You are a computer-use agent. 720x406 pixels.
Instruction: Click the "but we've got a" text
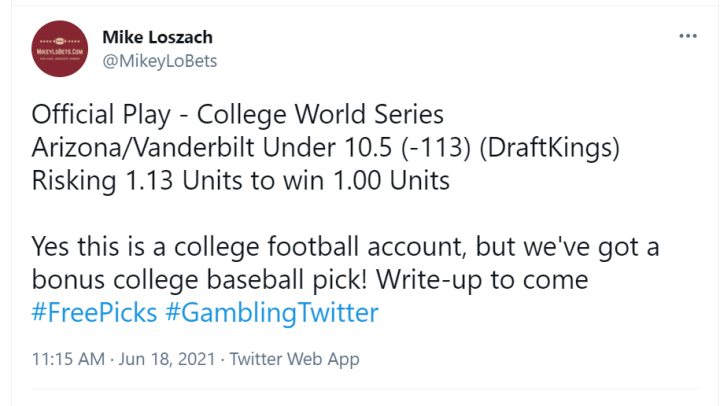[x=583, y=246]
